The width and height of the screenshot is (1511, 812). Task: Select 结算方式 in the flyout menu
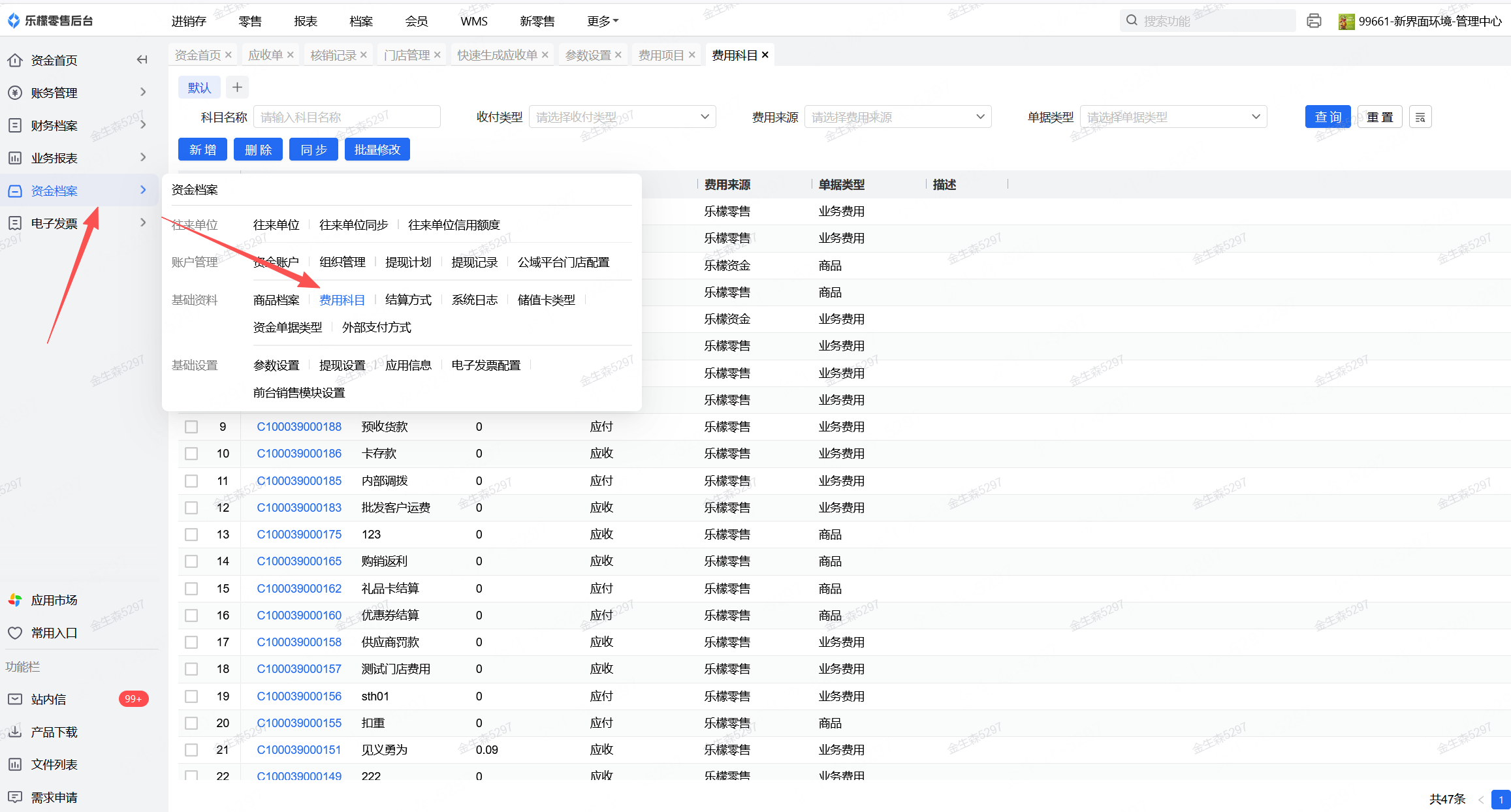(408, 300)
